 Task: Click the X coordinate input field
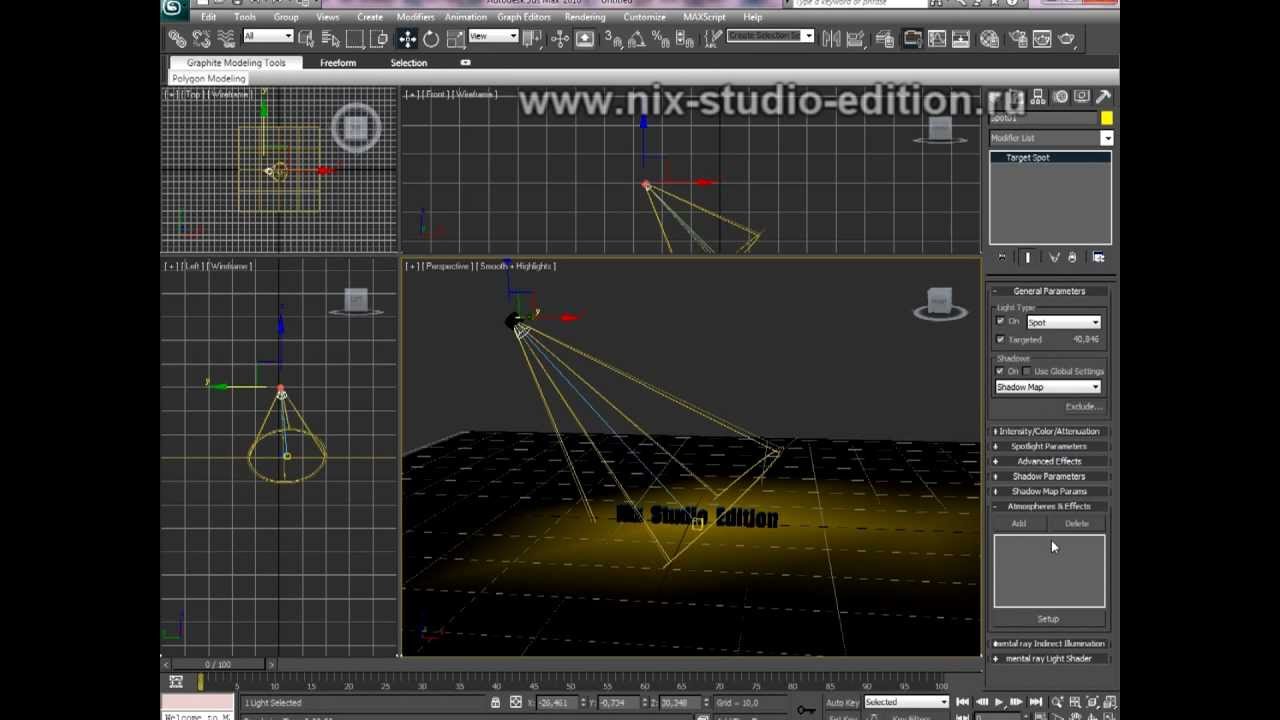555,703
